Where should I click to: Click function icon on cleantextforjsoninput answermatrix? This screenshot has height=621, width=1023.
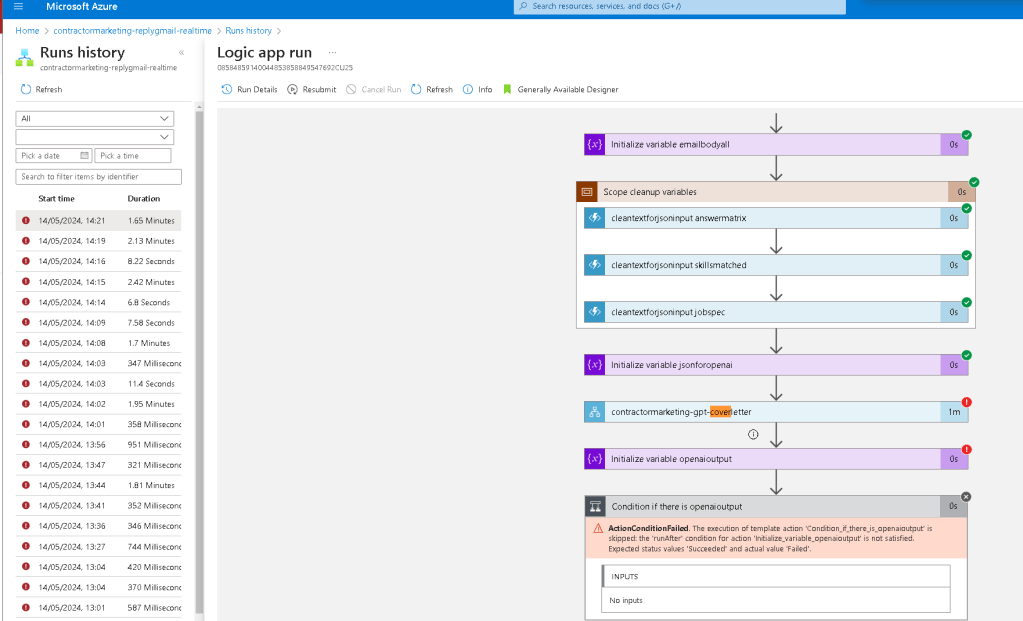tap(594, 218)
